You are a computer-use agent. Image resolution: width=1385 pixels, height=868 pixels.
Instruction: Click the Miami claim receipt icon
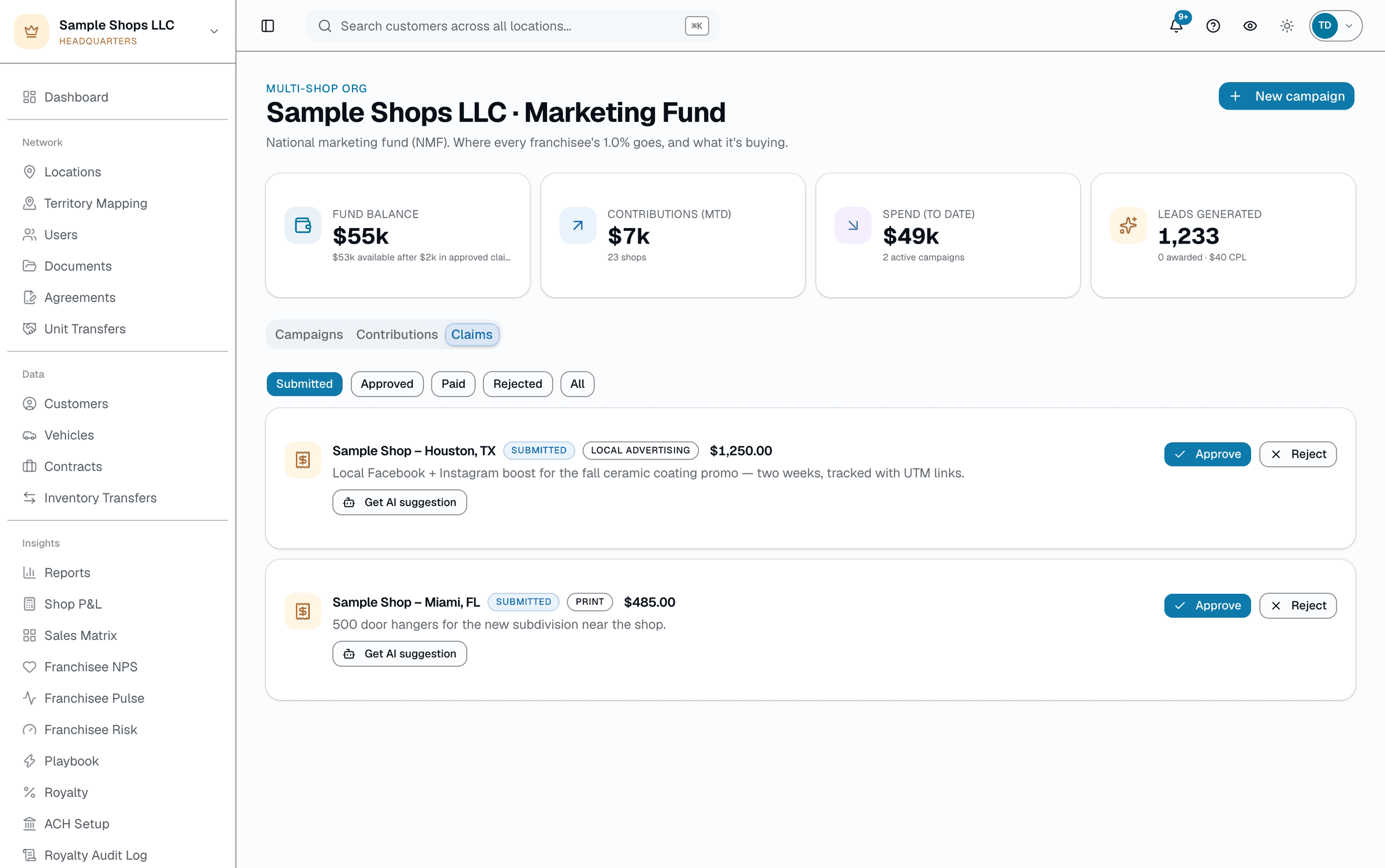tap(303, 611)
